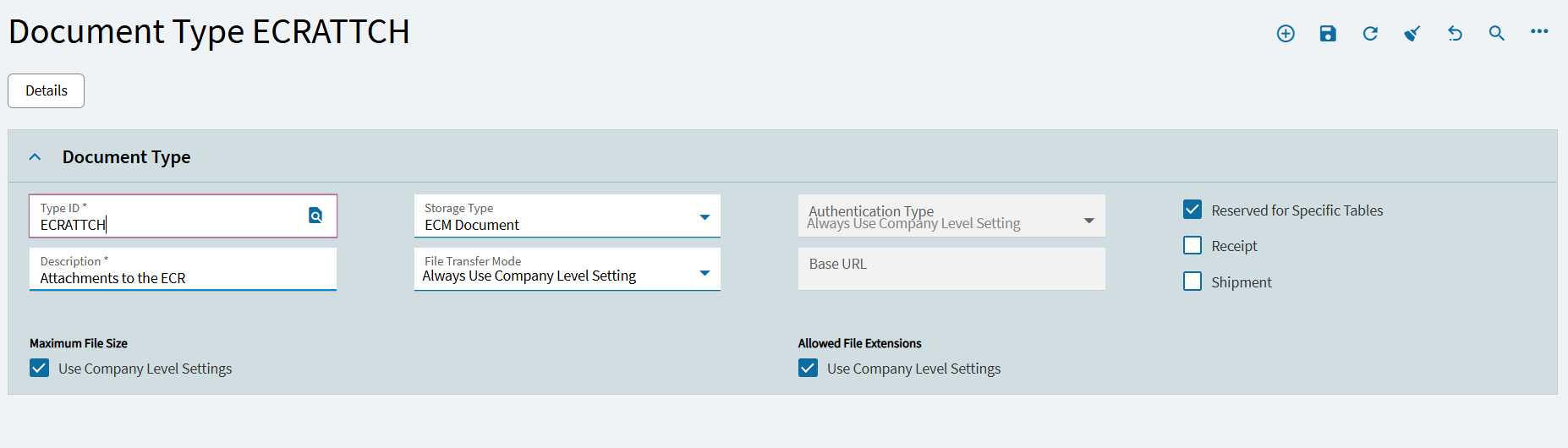
Task: Collapse the Document Type section
Action: (35, 157)
